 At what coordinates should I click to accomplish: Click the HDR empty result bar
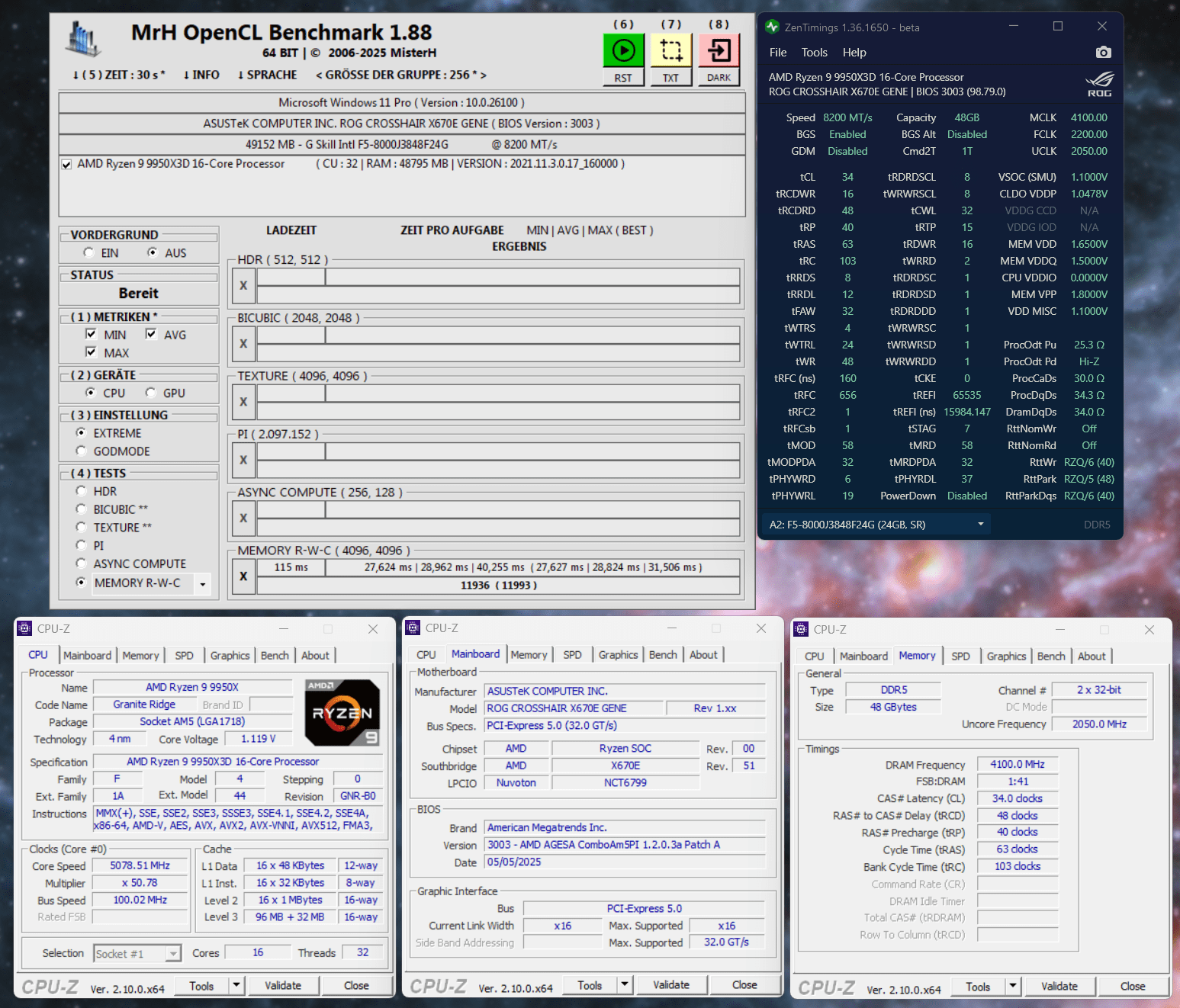[498, 294]
